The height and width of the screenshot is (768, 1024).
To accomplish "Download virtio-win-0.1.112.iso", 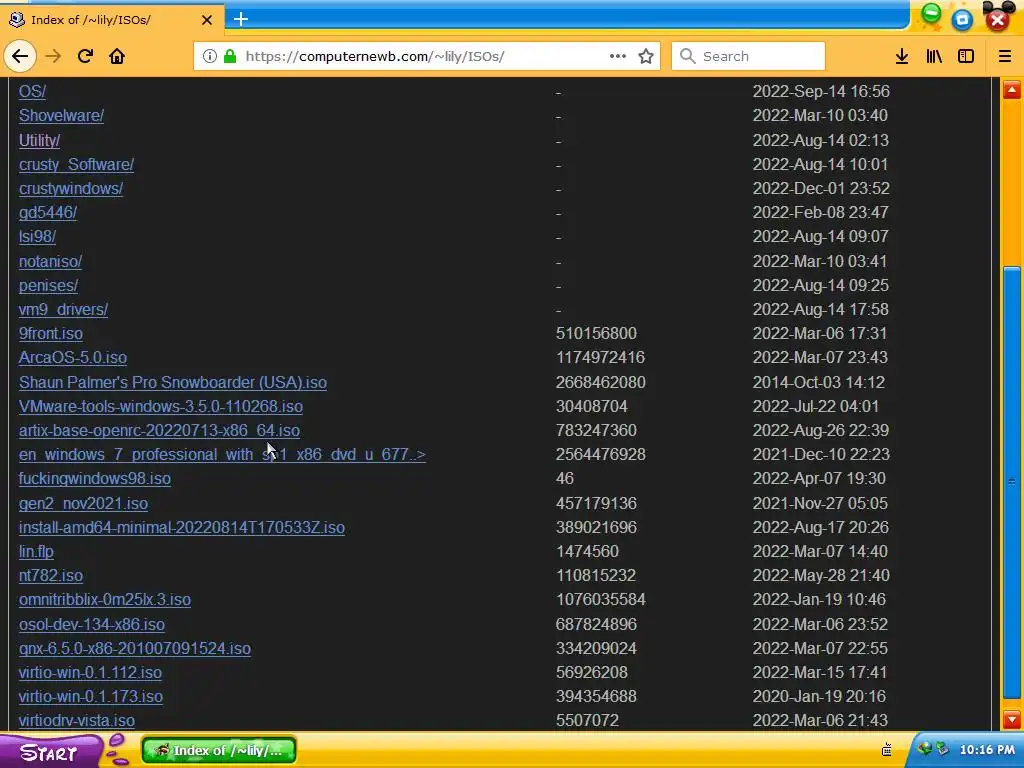I will pos(90,673).
